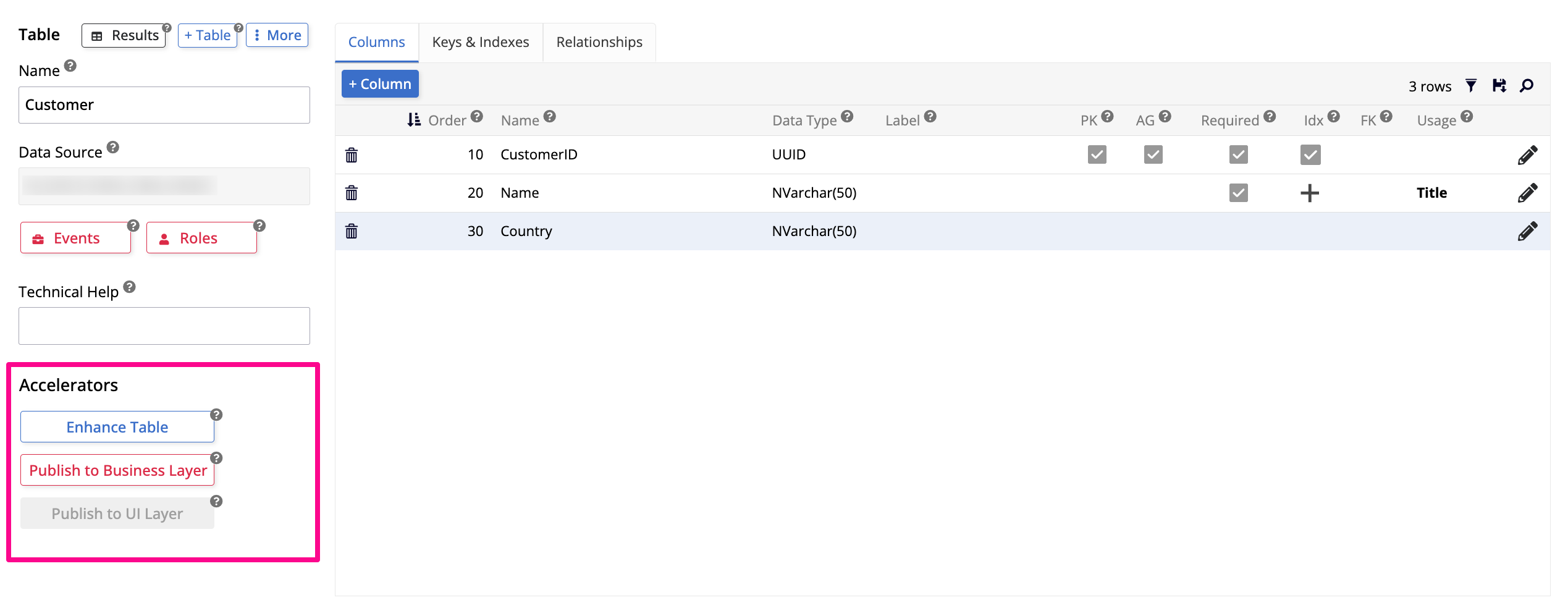The height and width of the screenshot is (608, 1568).
Task: Sort by Order using sort icon
Action: [414, 119]
